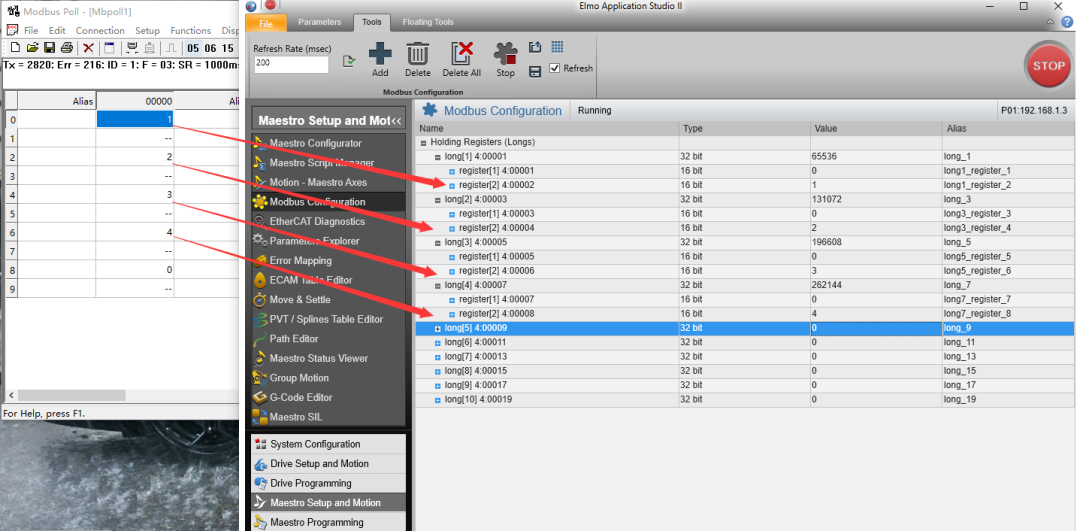Open the Connection menu in Modbus Poll

coord(101,30)
